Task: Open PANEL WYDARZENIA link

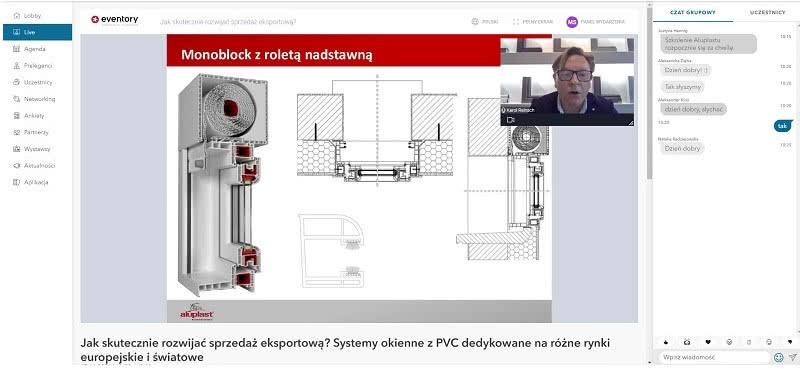Action: pos(603,22)
